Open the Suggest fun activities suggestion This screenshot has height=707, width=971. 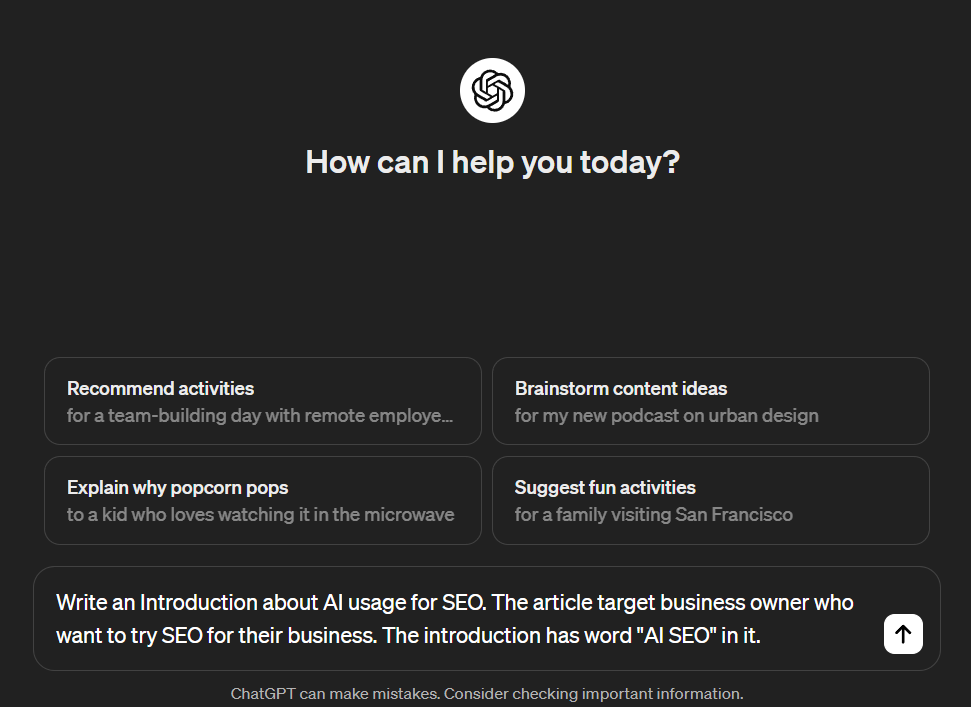pyautogui.click(x=710, y=500)
